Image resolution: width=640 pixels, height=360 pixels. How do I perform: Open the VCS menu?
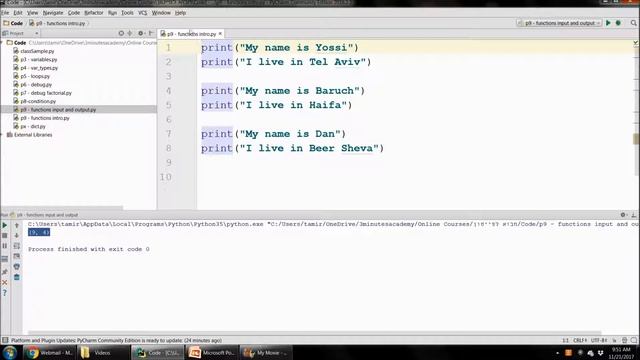coord(142,13)
